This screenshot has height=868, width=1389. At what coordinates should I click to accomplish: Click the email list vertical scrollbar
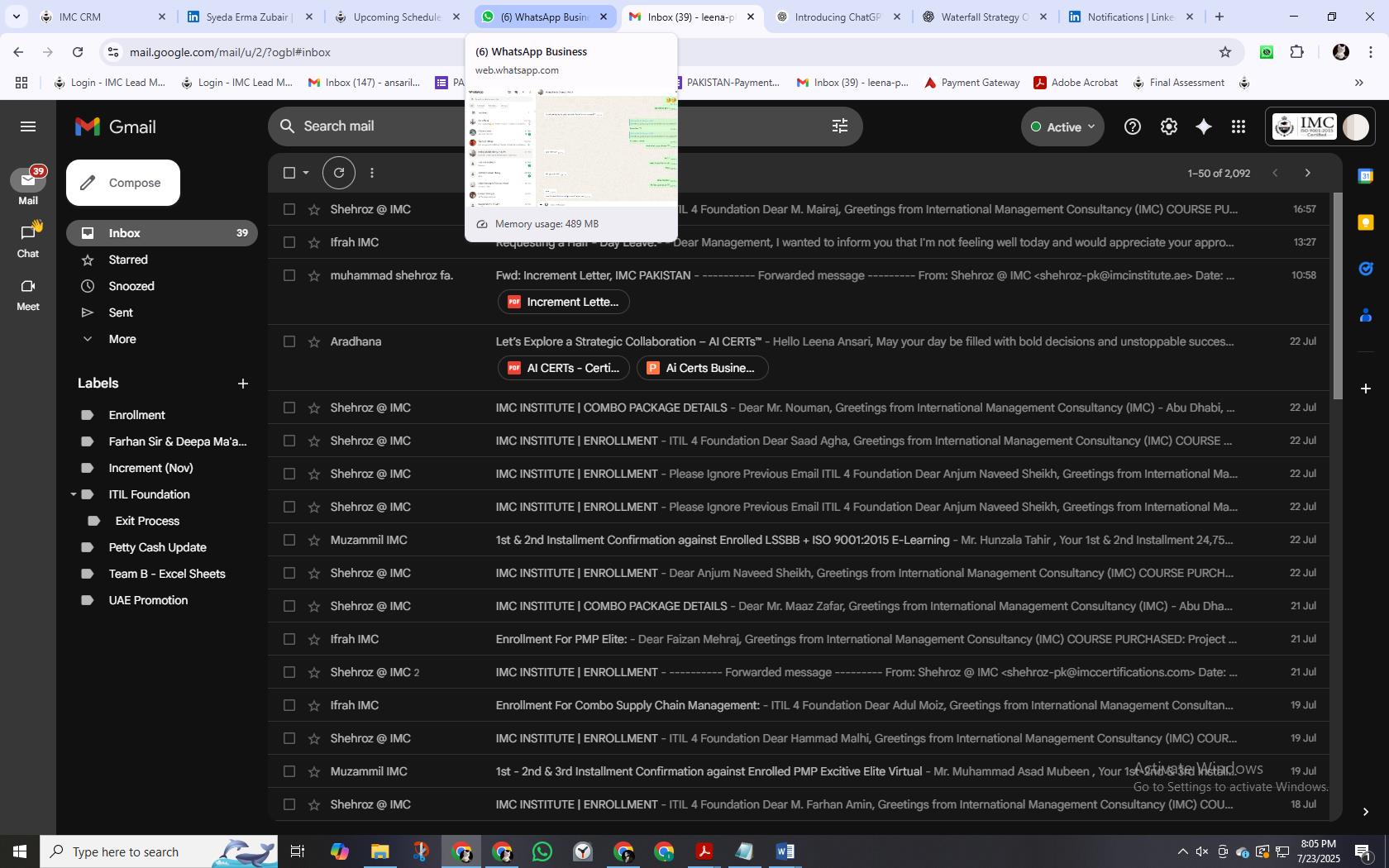tap(1337, 298)
